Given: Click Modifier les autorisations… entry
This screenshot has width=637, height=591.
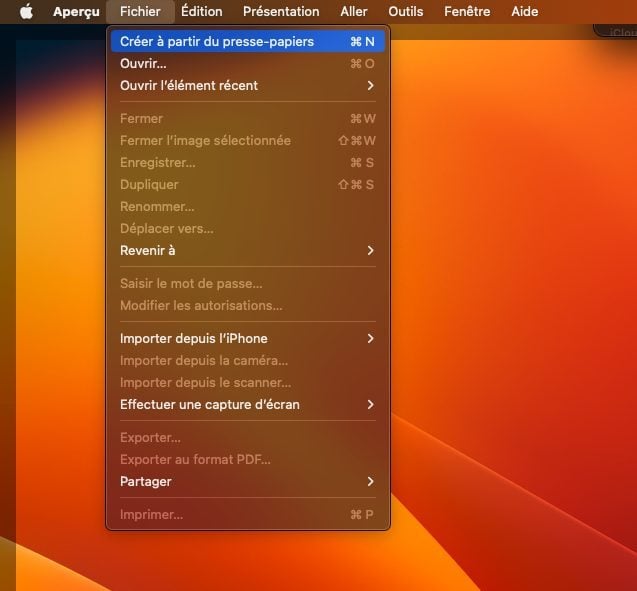Looking at the screenshot, I should click(248, 305).
